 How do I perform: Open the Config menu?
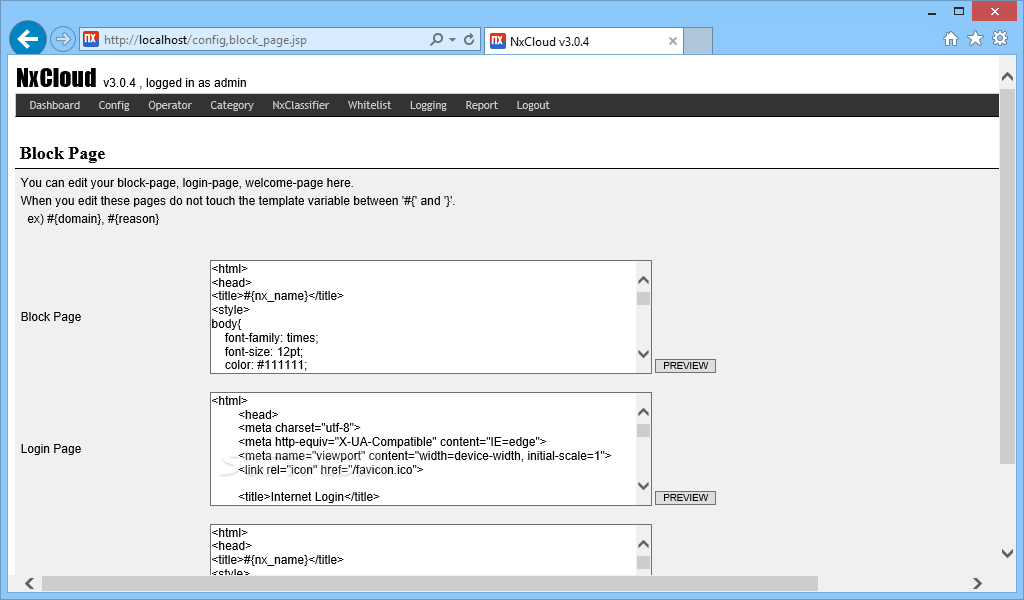click(x=114, y=105)
